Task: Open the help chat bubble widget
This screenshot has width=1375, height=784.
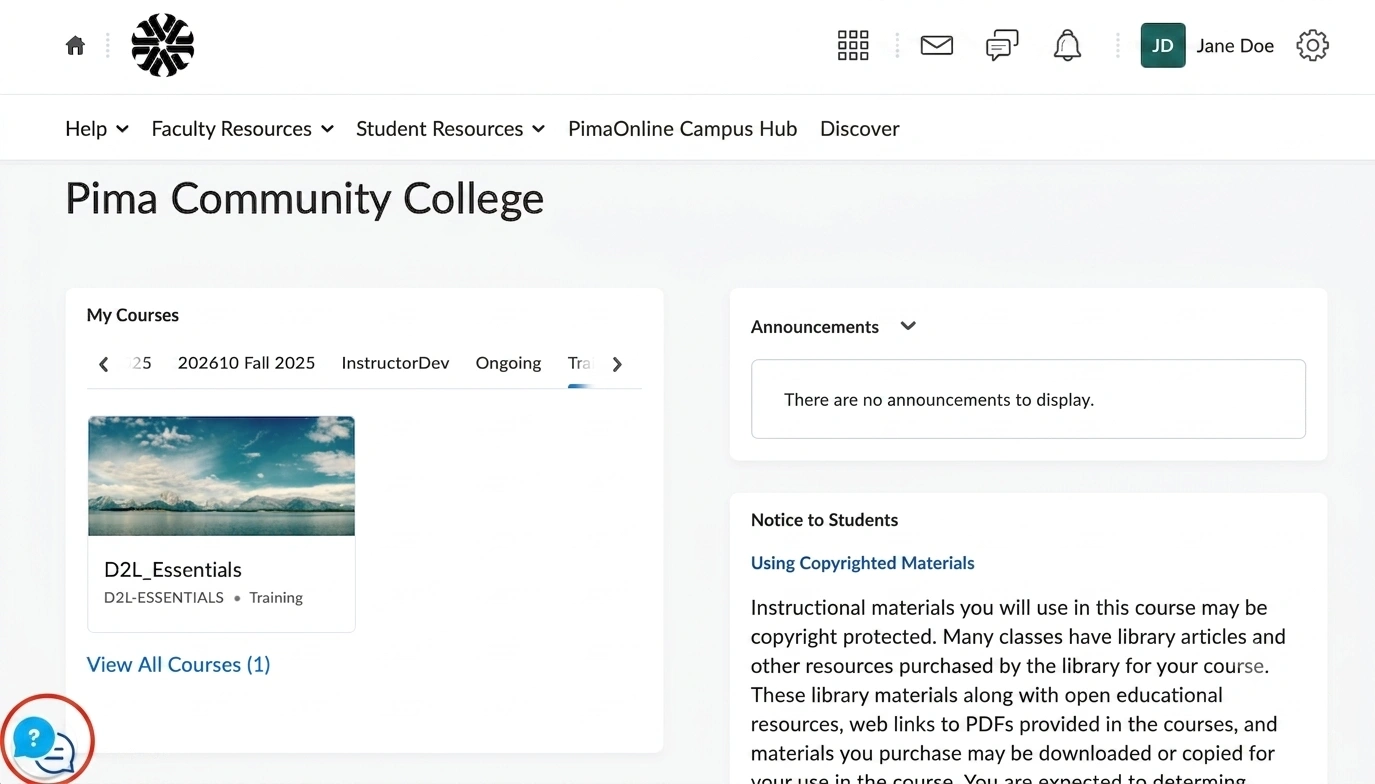Action: coord(44,746)
